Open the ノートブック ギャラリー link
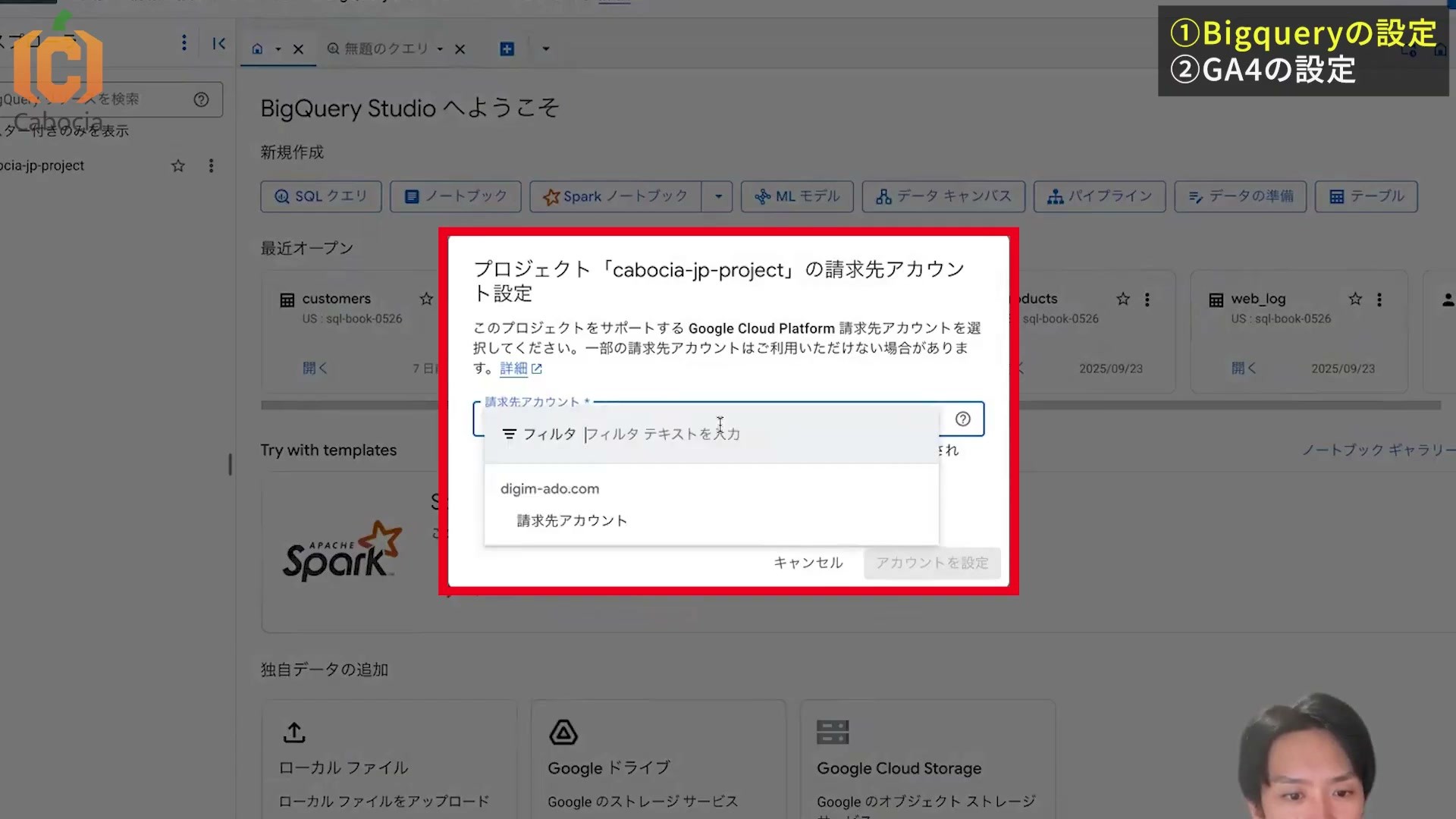 (1379, 450)
